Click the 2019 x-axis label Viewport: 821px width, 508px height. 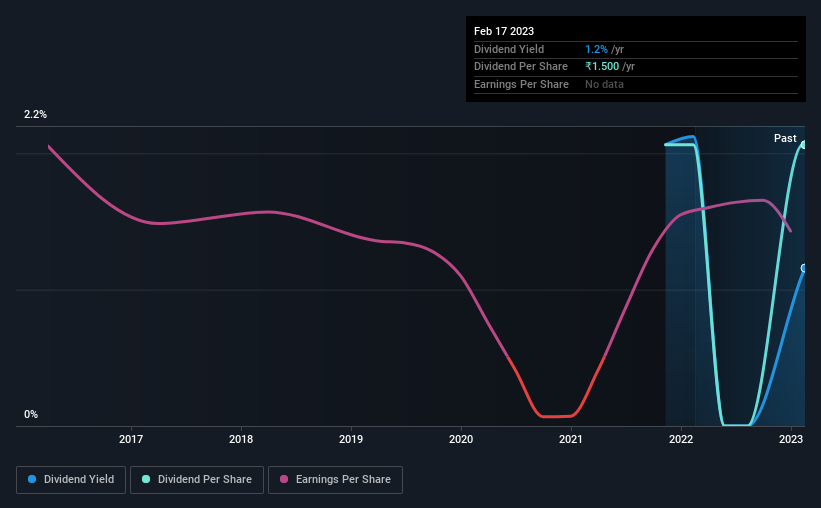click(351, 439)
